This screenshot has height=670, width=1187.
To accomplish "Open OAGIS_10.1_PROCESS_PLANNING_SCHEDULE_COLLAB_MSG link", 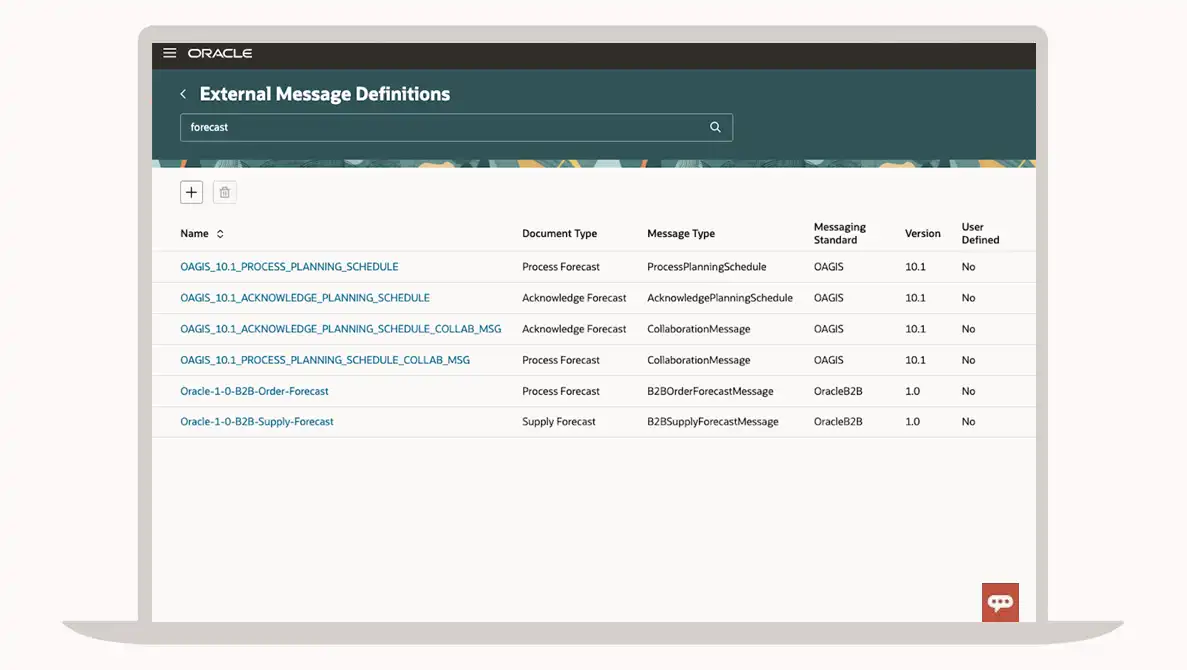I will pyautogui.click(x=325, y=360).
